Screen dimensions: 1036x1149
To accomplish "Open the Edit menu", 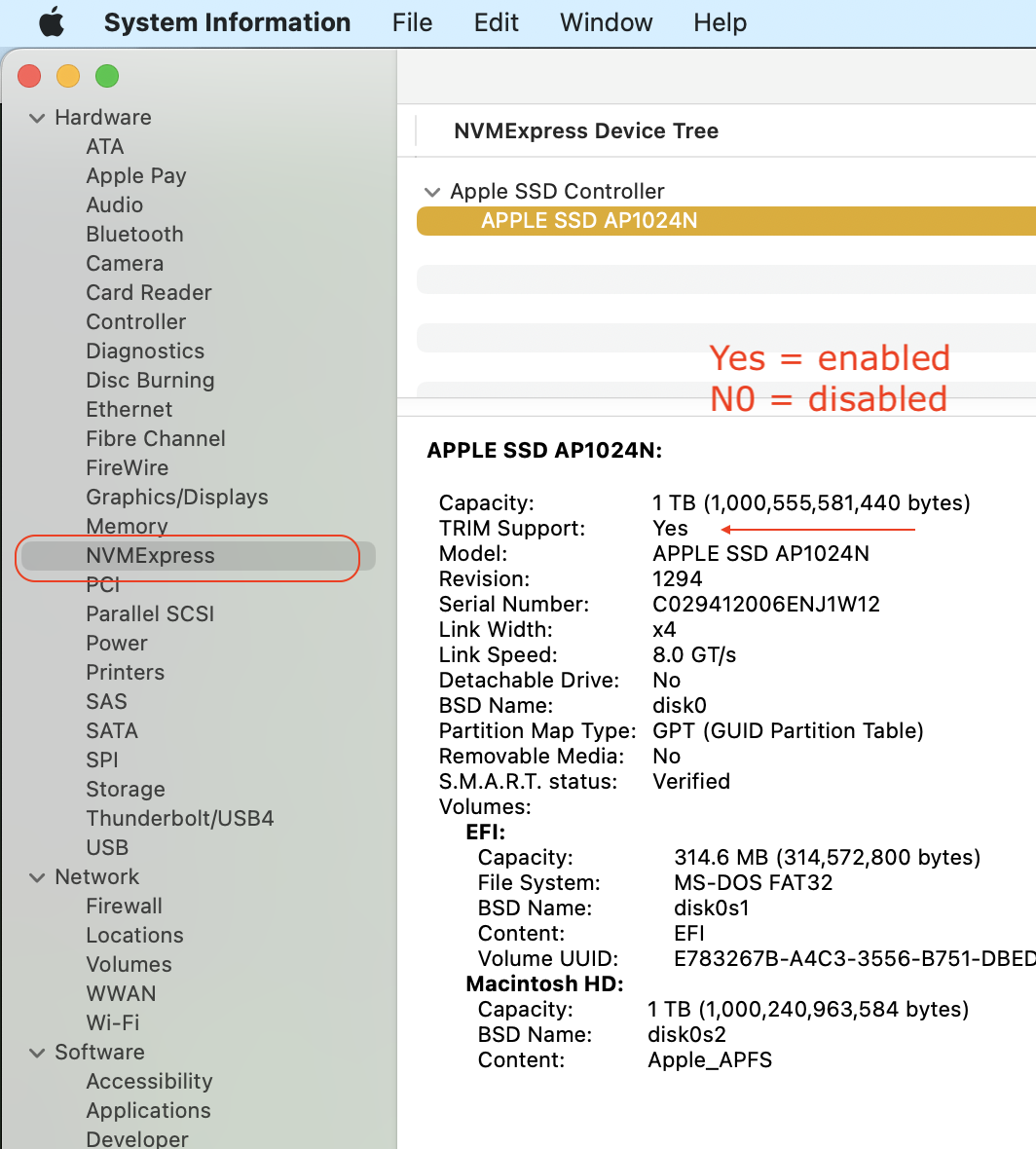I will (x=496, y=22).
